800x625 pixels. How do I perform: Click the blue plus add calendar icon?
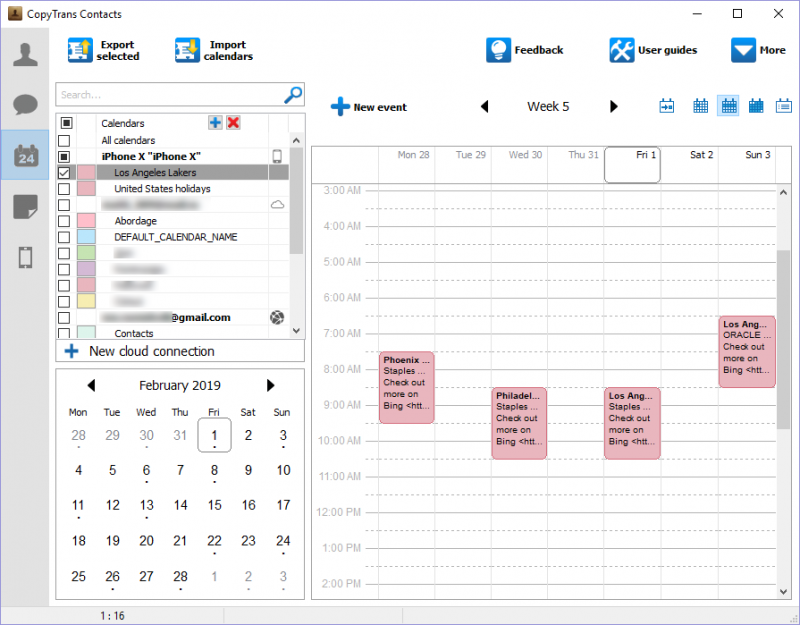pos(215,123)
